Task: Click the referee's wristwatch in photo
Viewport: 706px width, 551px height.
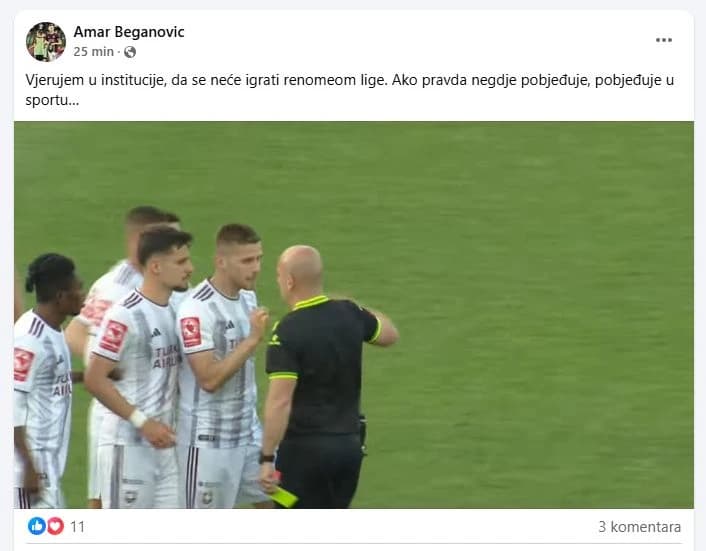Action: [x=267, y=458]
